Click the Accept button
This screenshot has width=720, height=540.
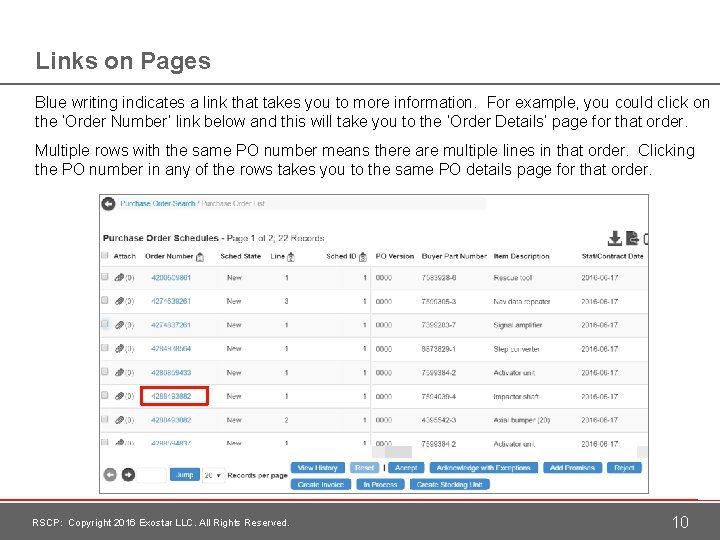406,467
